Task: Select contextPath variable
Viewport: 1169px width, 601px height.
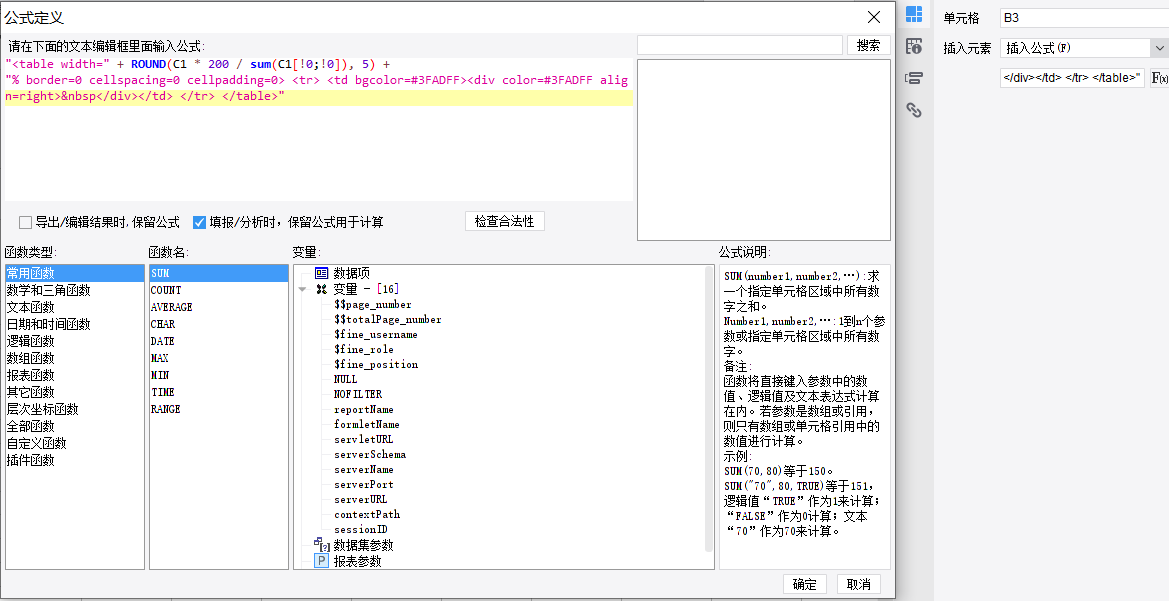Action: pos(367,515)
